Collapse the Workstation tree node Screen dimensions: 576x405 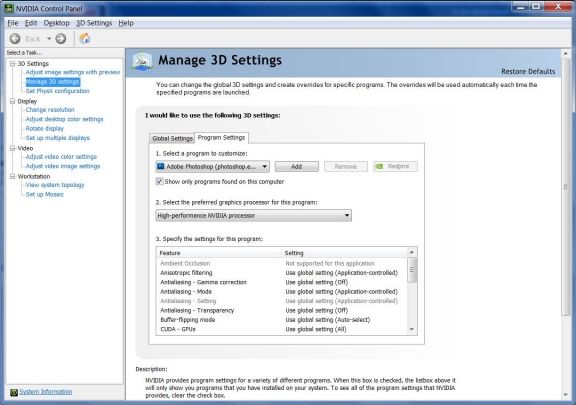click(12, 176)
